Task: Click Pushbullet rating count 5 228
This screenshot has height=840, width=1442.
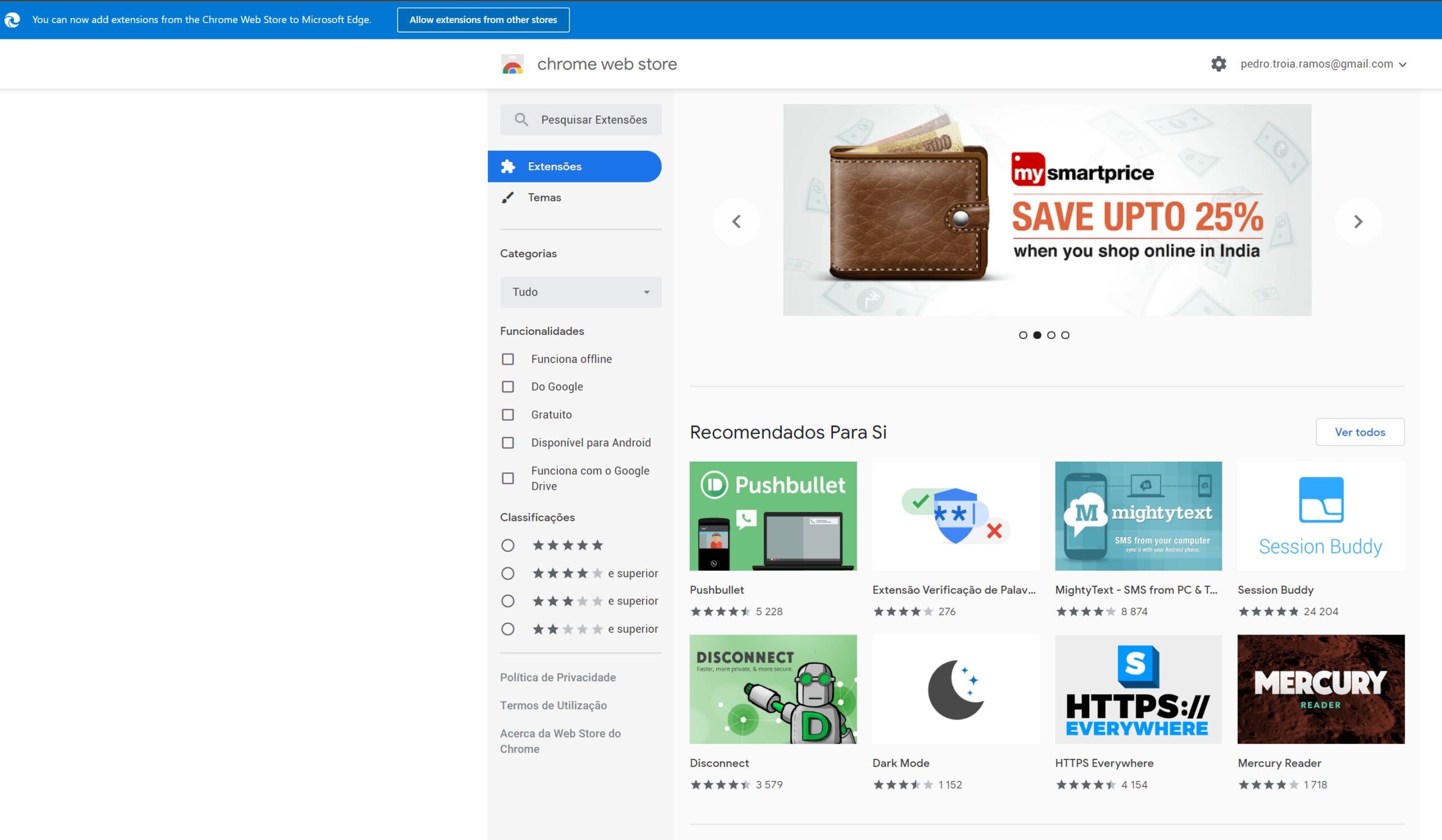Action: tap(768, 611)
